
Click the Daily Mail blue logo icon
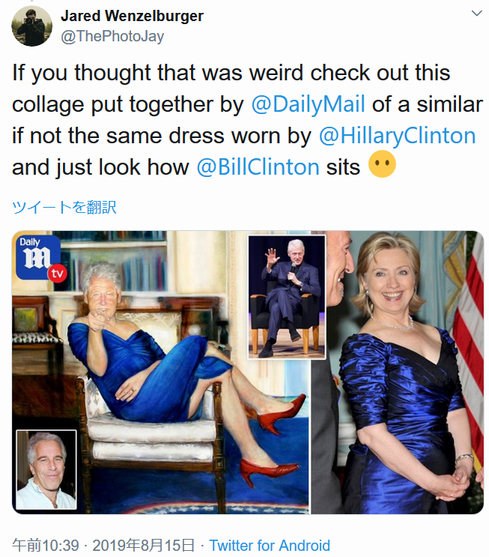pos(38,257)
